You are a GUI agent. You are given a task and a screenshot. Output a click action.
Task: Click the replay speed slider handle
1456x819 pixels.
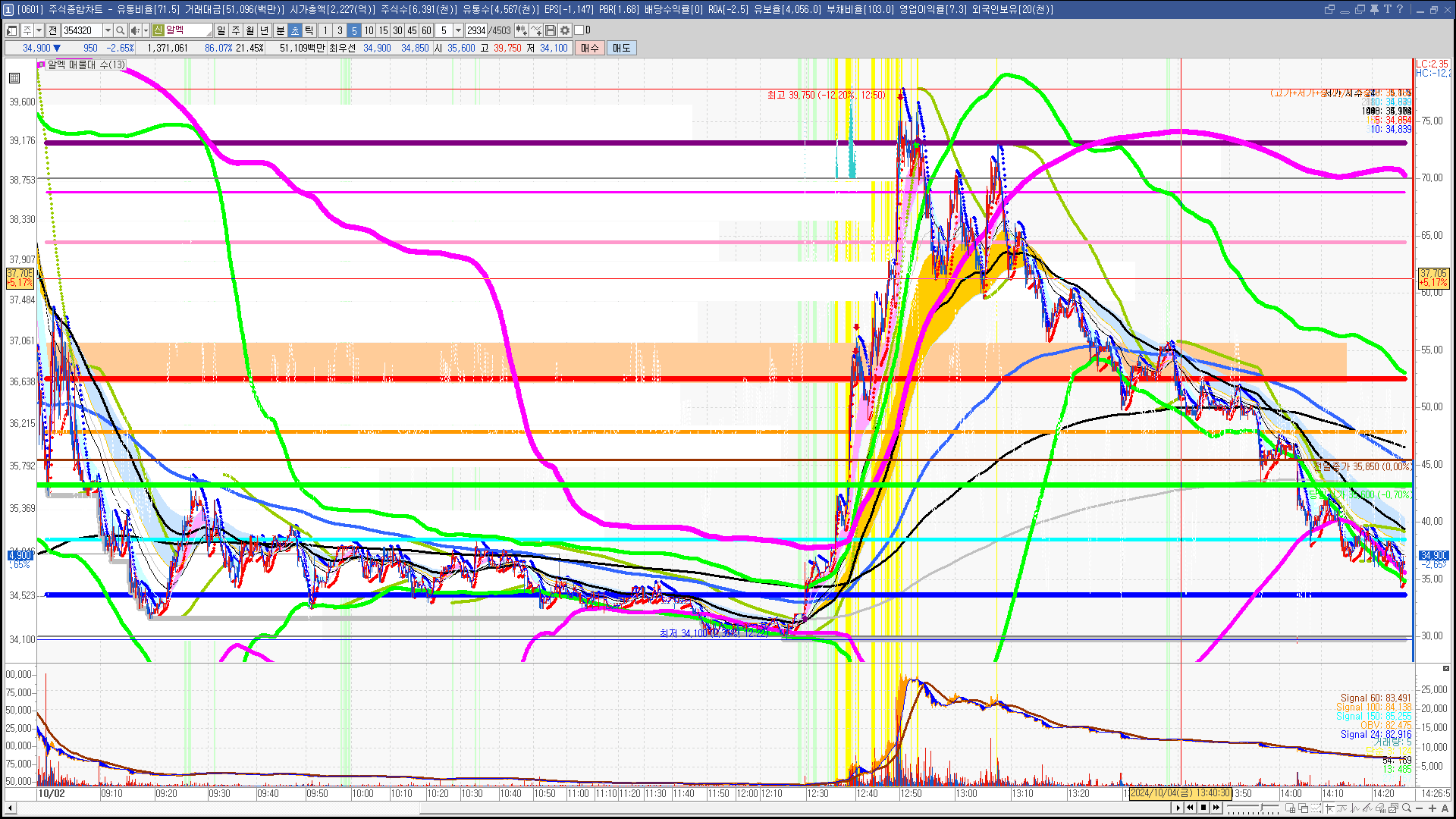(1263, 808)
